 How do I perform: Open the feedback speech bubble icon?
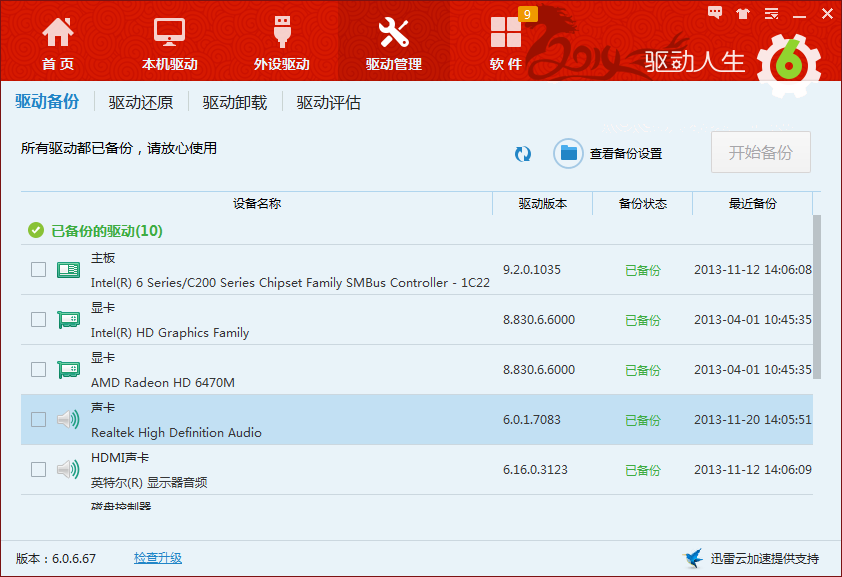715,13
